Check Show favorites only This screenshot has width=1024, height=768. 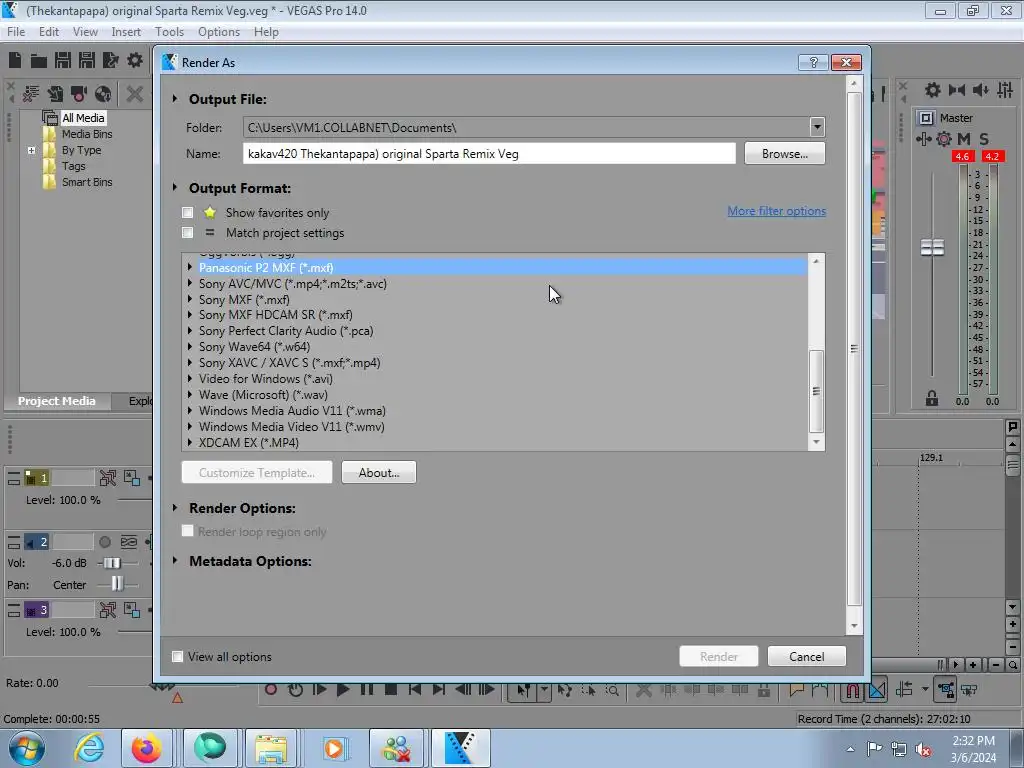(188, 213)
